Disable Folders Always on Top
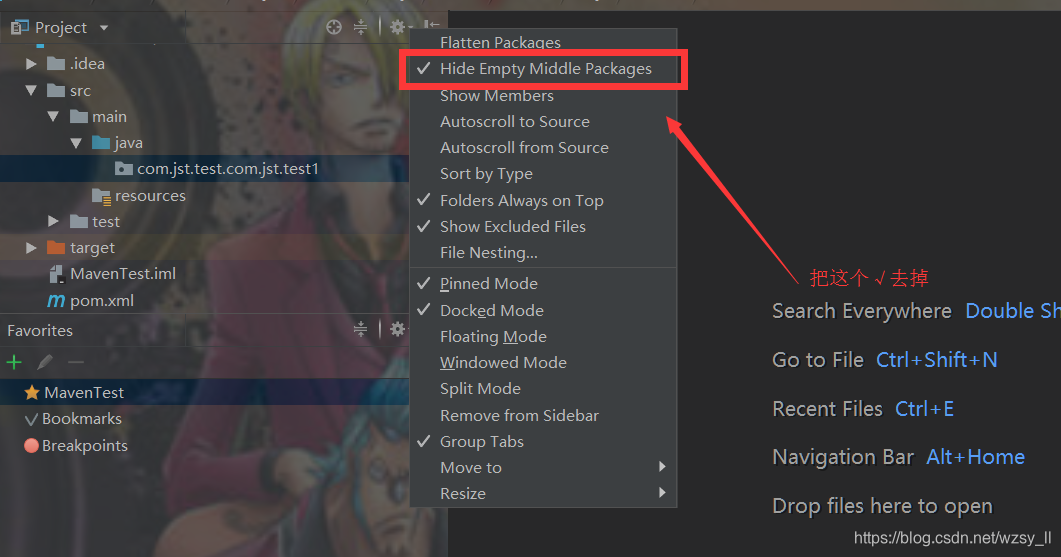Screen dimensions: 1061x557 tap(543, 201)
